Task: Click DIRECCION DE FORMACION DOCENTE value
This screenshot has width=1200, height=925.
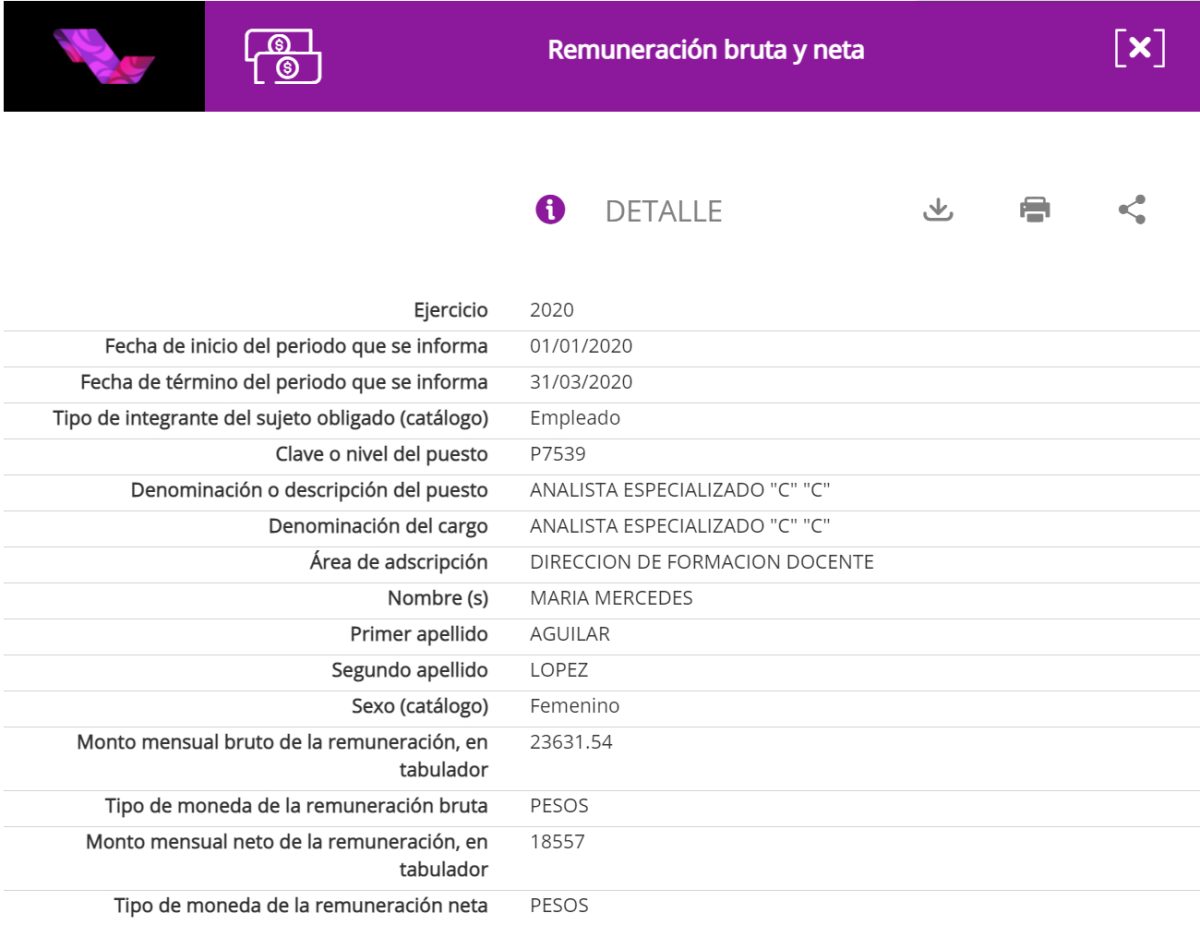Action: pos(702,562)
